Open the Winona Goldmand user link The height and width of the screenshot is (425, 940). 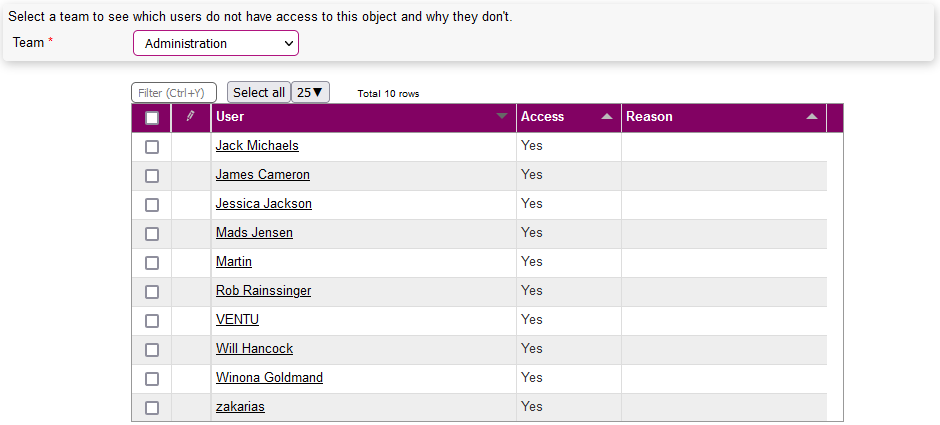[269, 378]
